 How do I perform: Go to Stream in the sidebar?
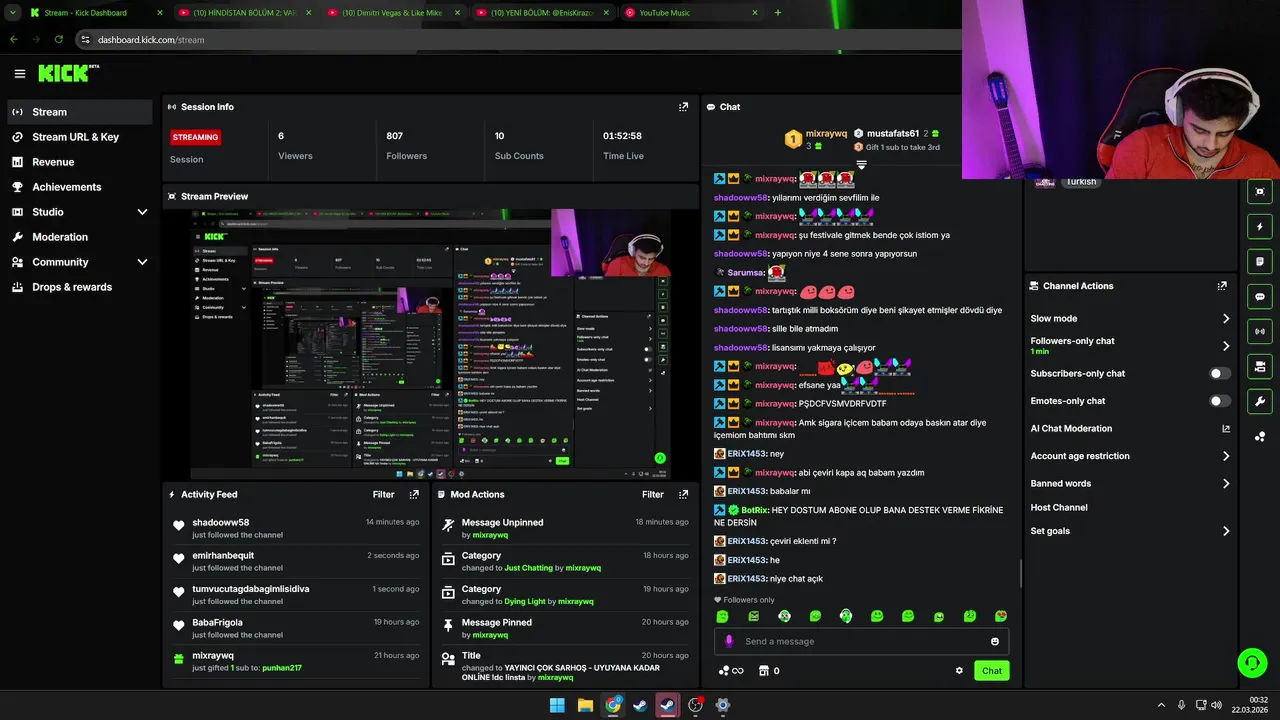[80, 112]
